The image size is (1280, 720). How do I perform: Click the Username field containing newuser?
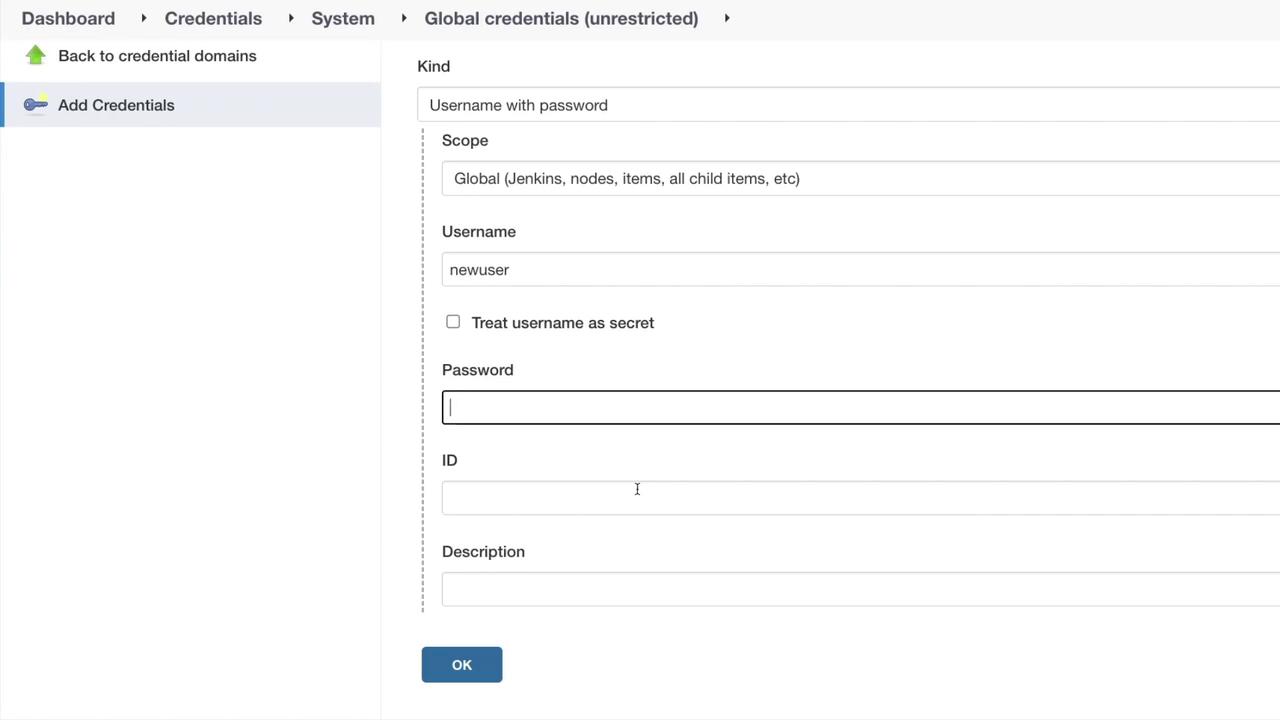click(x=860, y=270)
